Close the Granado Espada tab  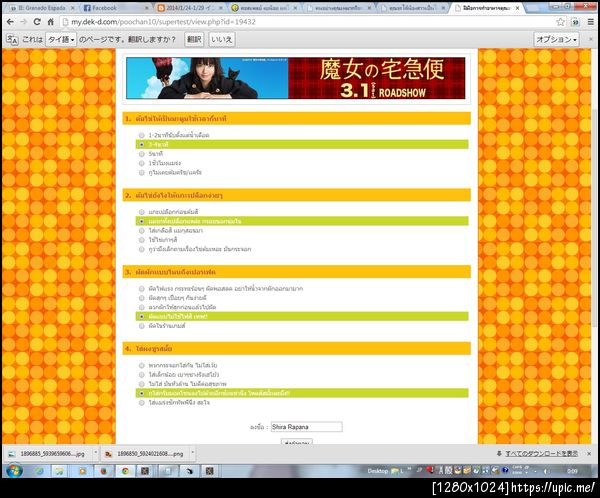pyautogui.click(x=73, y=8)
